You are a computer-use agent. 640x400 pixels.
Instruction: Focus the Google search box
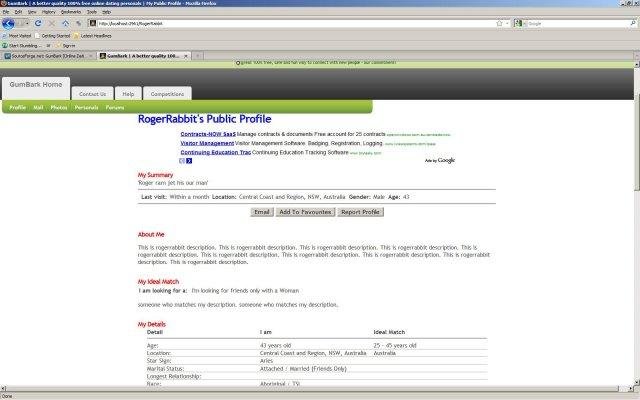pos(578,23)
